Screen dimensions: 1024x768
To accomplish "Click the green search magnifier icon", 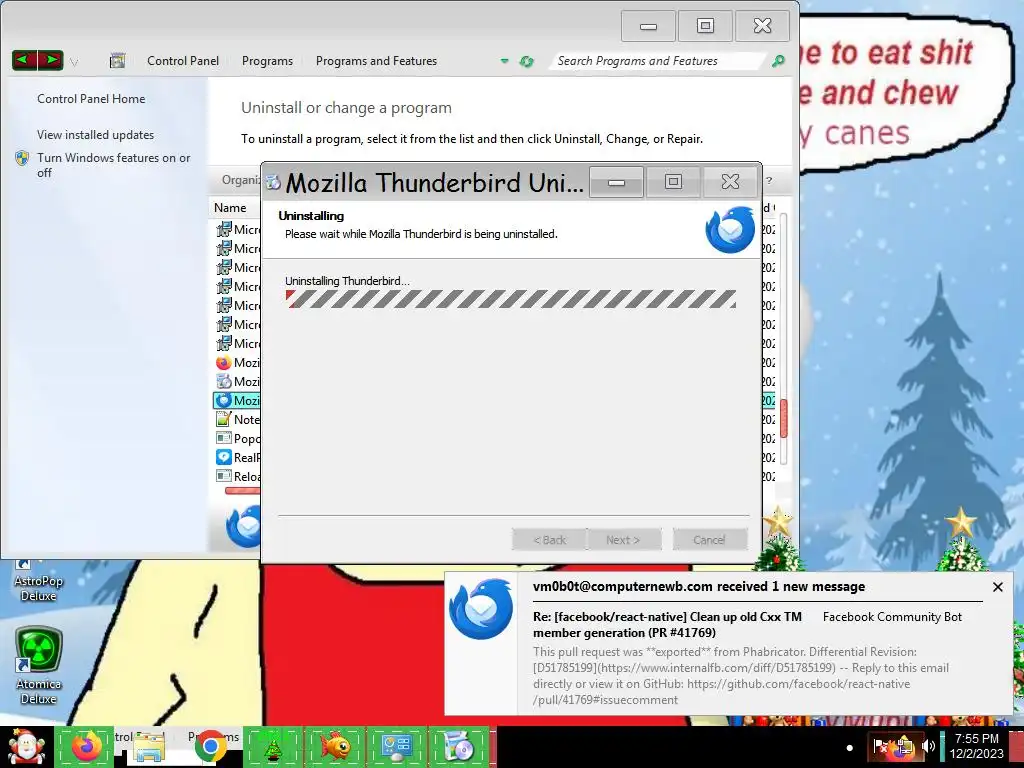I will coord(778,61).
